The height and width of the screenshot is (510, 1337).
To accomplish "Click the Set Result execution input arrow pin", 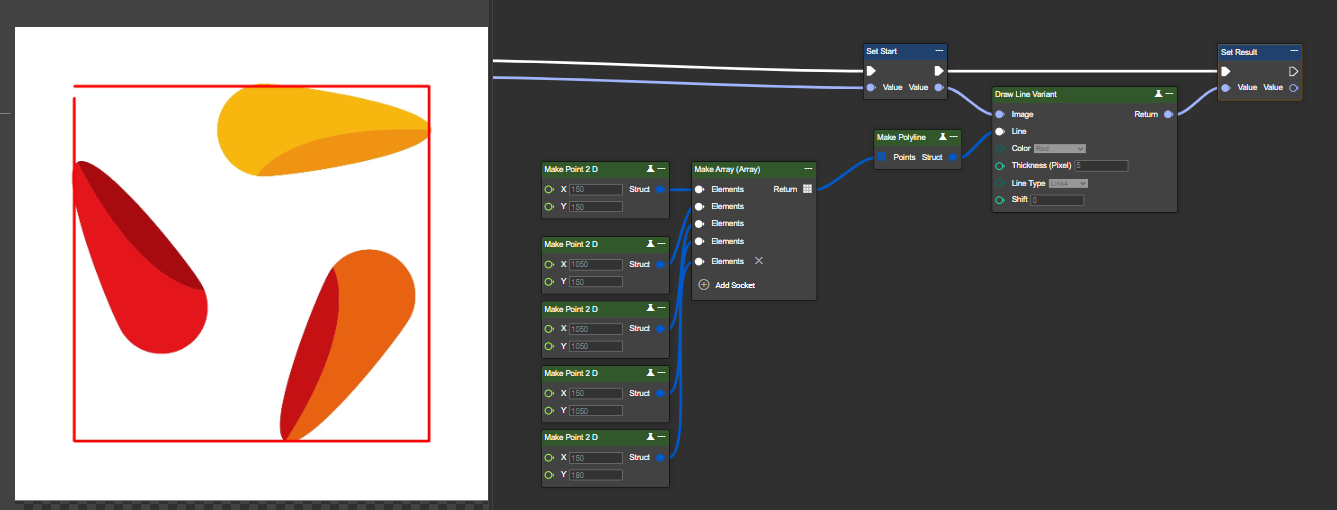I will [x=1227, y=71].
